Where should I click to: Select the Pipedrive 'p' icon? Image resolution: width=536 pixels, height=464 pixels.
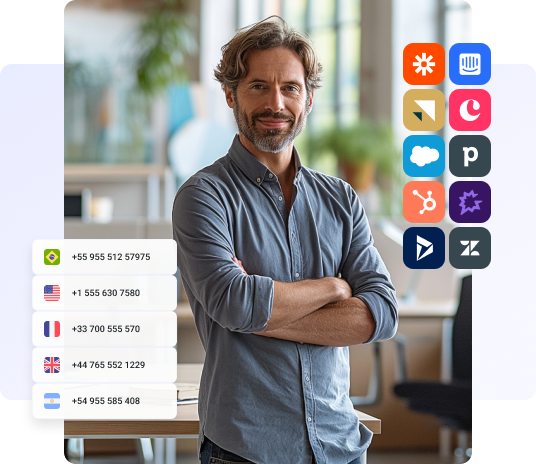470,156
